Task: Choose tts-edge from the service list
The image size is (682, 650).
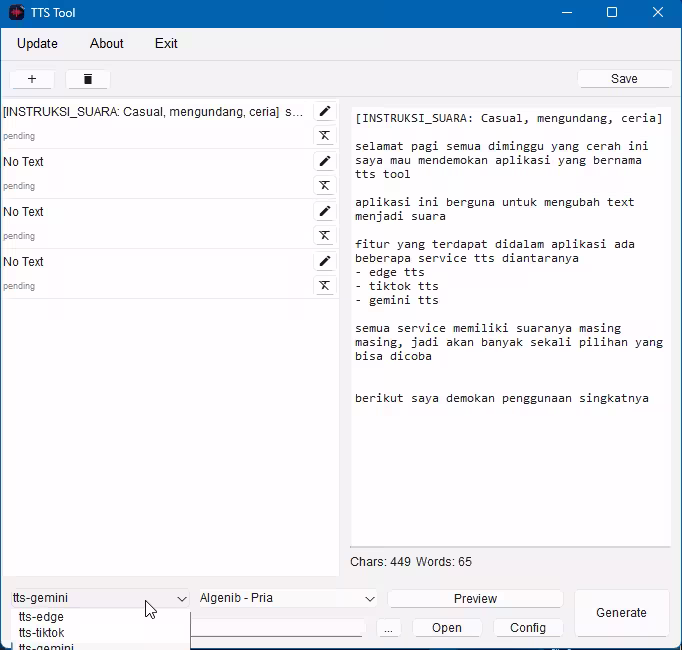Action: tap(41, 617)
